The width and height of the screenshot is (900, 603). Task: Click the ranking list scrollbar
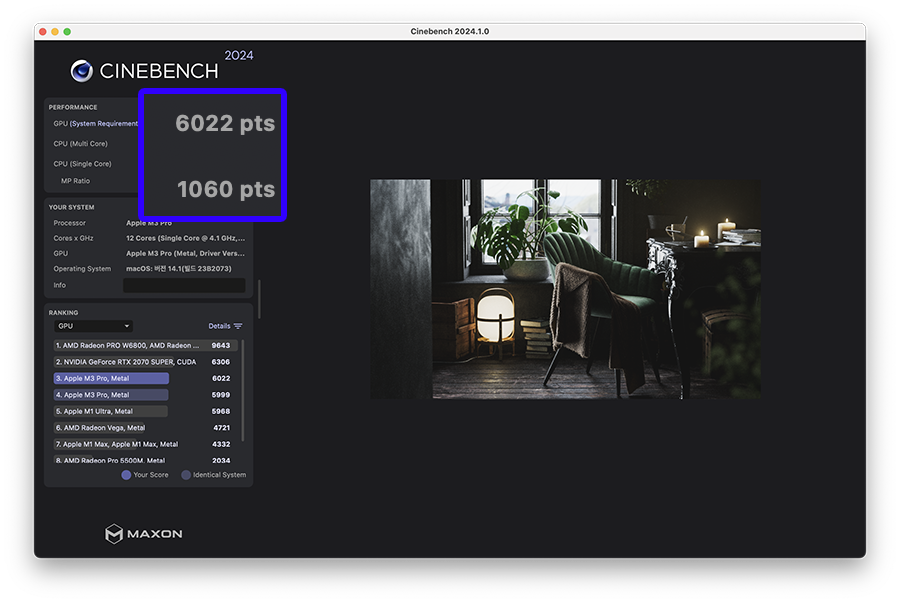(x=243, y=390)
